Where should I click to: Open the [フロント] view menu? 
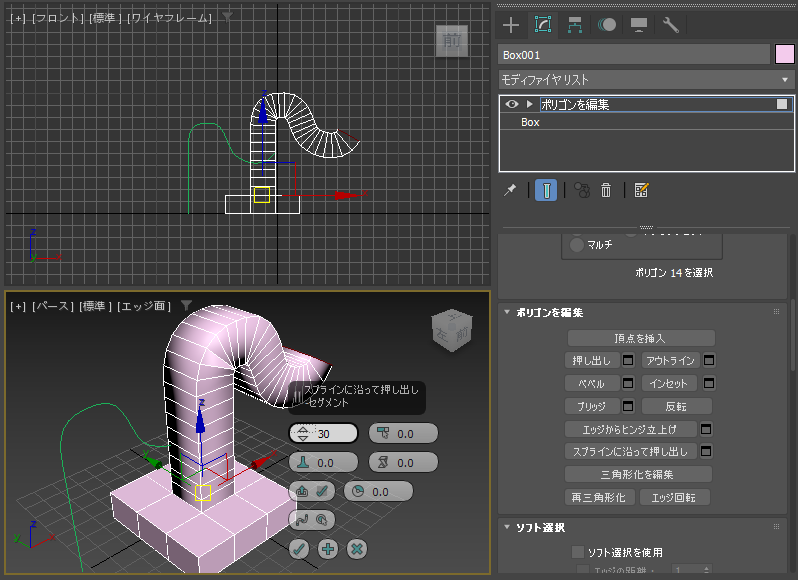tap(58, 18)
